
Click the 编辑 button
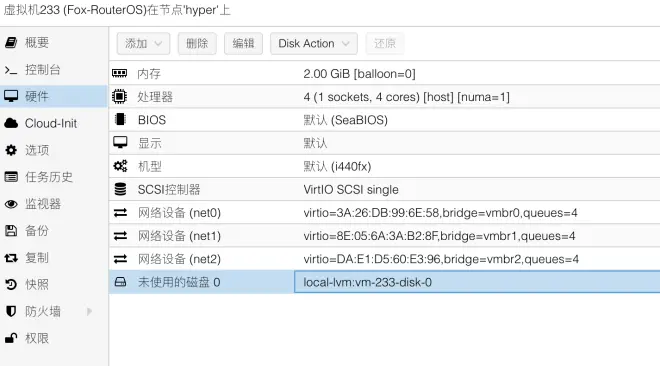pyautogui.click(x=243, y=43)
